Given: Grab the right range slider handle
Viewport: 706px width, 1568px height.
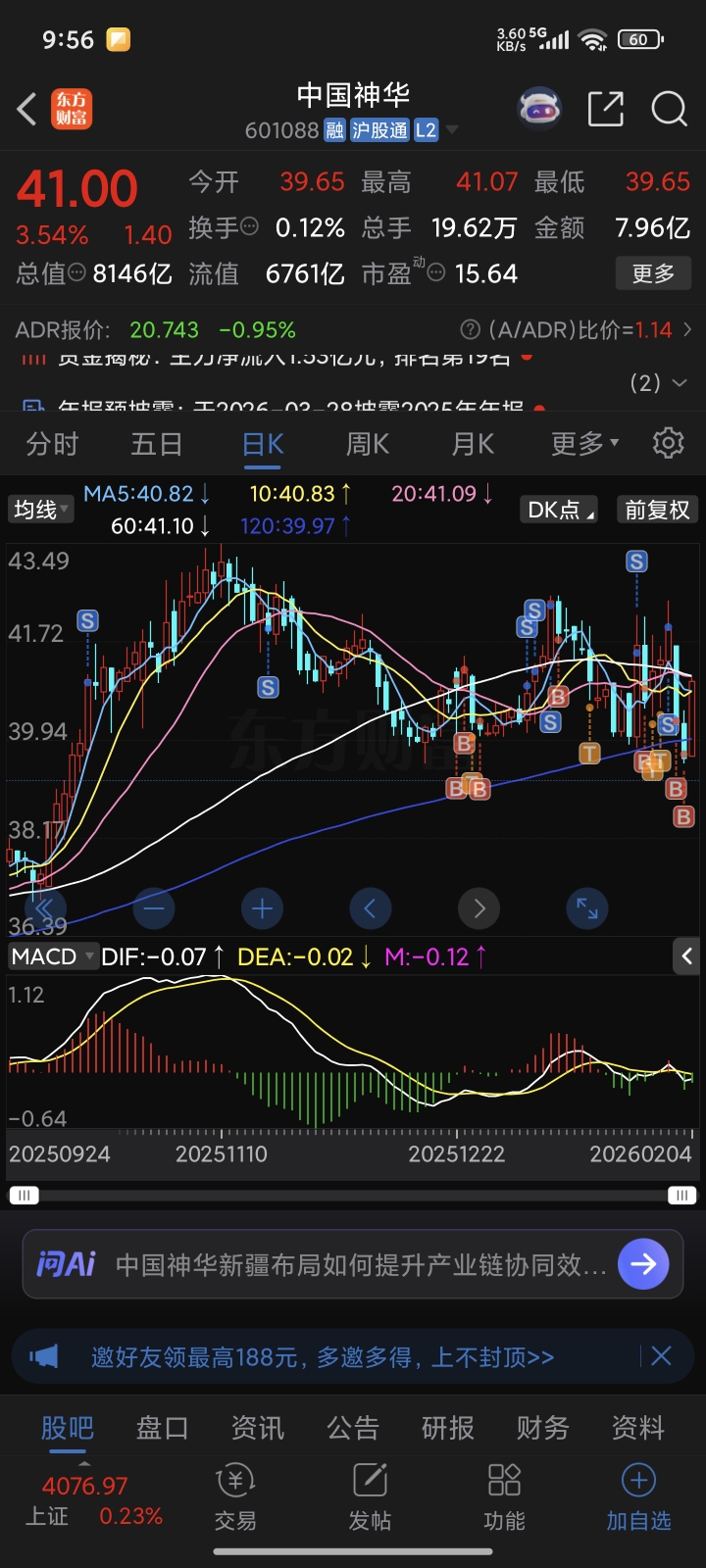Looking at the screenshot, I should [681, 1195].
